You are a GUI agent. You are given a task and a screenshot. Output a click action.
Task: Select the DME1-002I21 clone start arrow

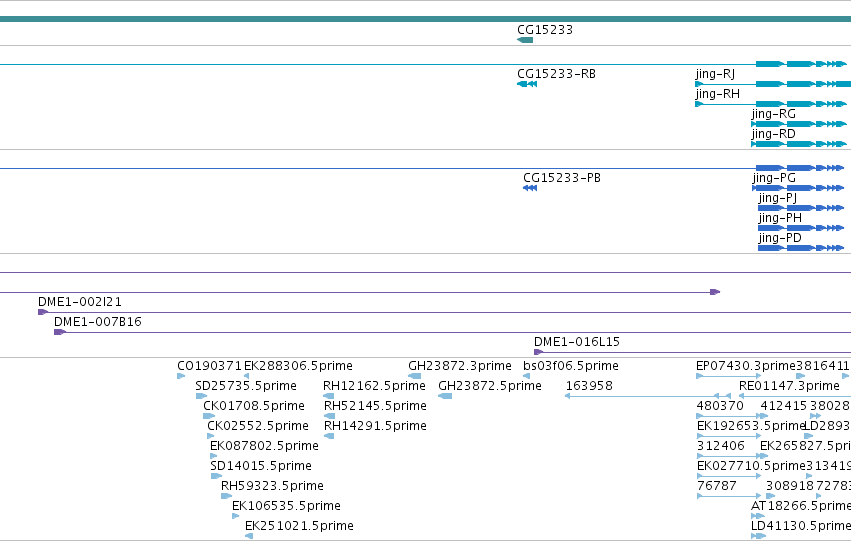(x=43, y=312)
